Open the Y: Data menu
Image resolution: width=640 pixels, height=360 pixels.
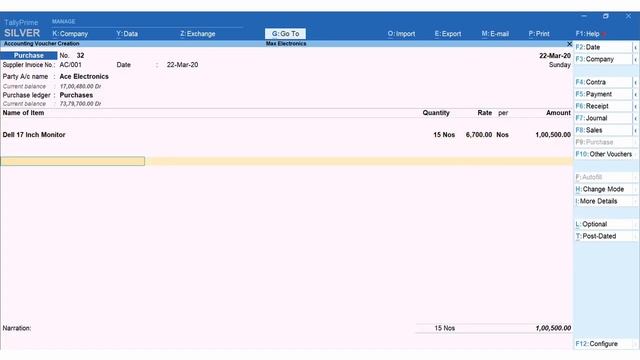(127, 34)
